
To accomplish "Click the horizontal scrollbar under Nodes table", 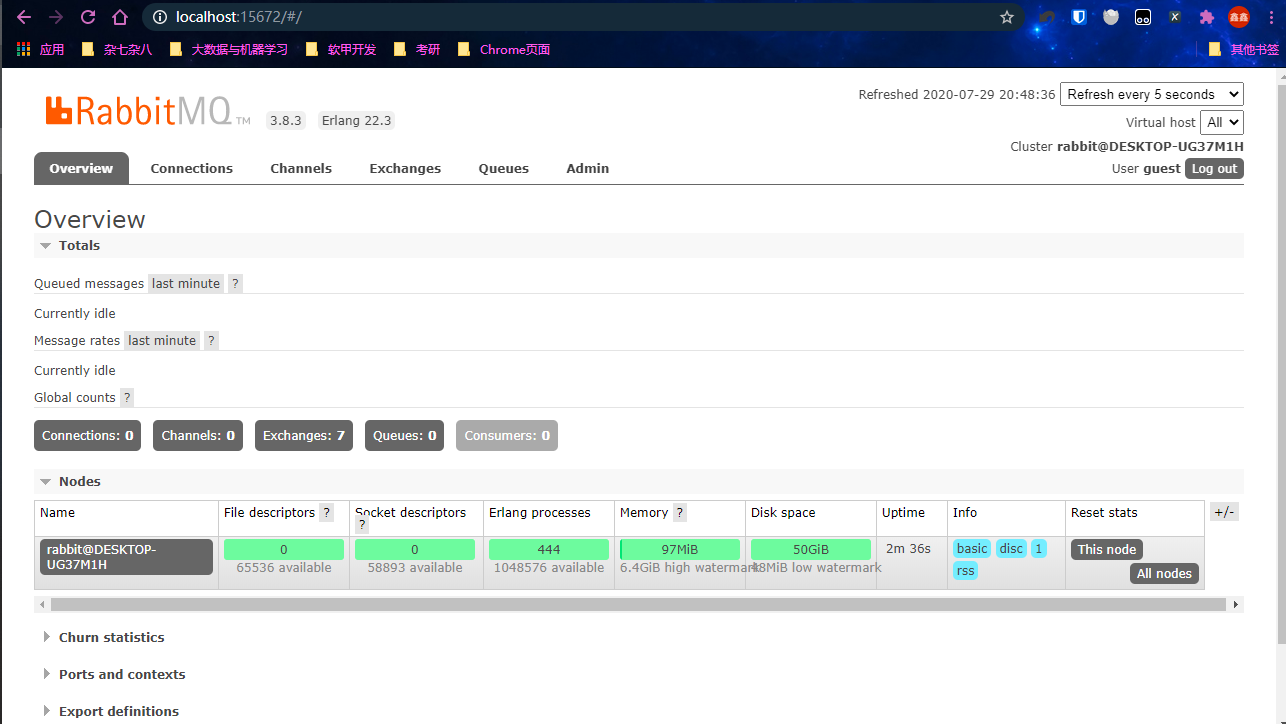I will [x=638, y=604].
